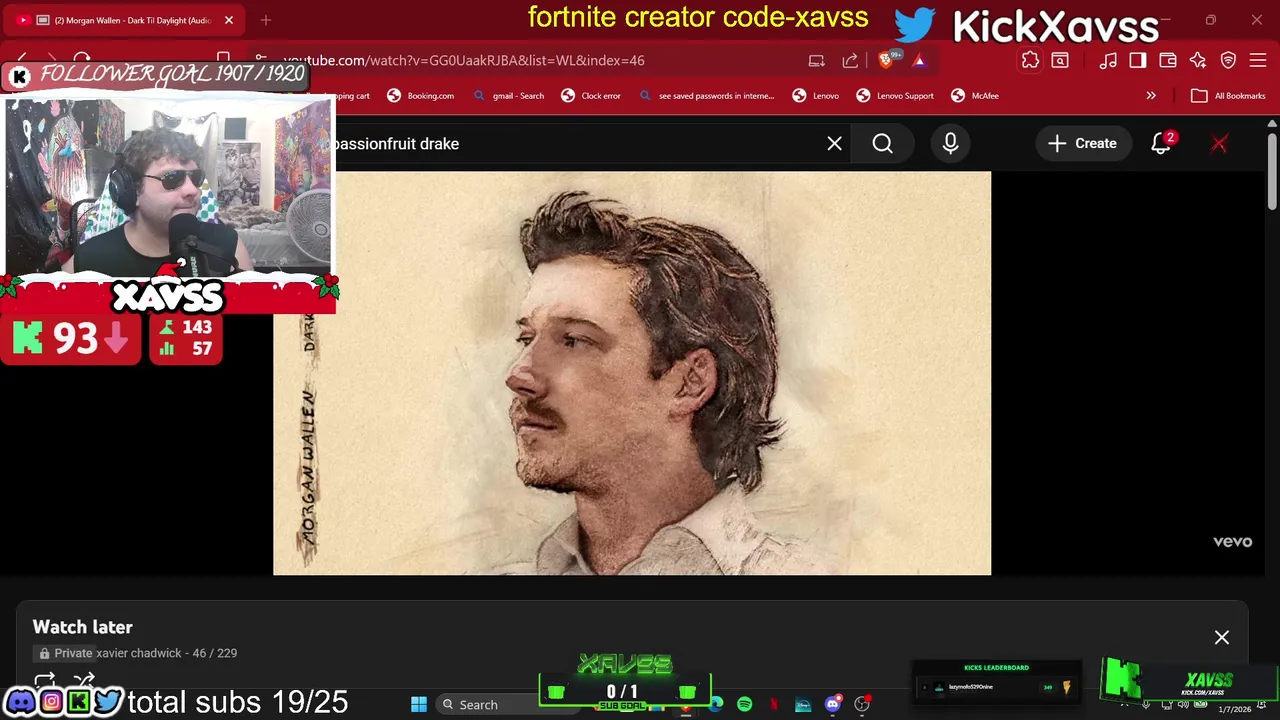Open a new browser tab
Screen dimensions: 1280x720
tap(266, 20)
